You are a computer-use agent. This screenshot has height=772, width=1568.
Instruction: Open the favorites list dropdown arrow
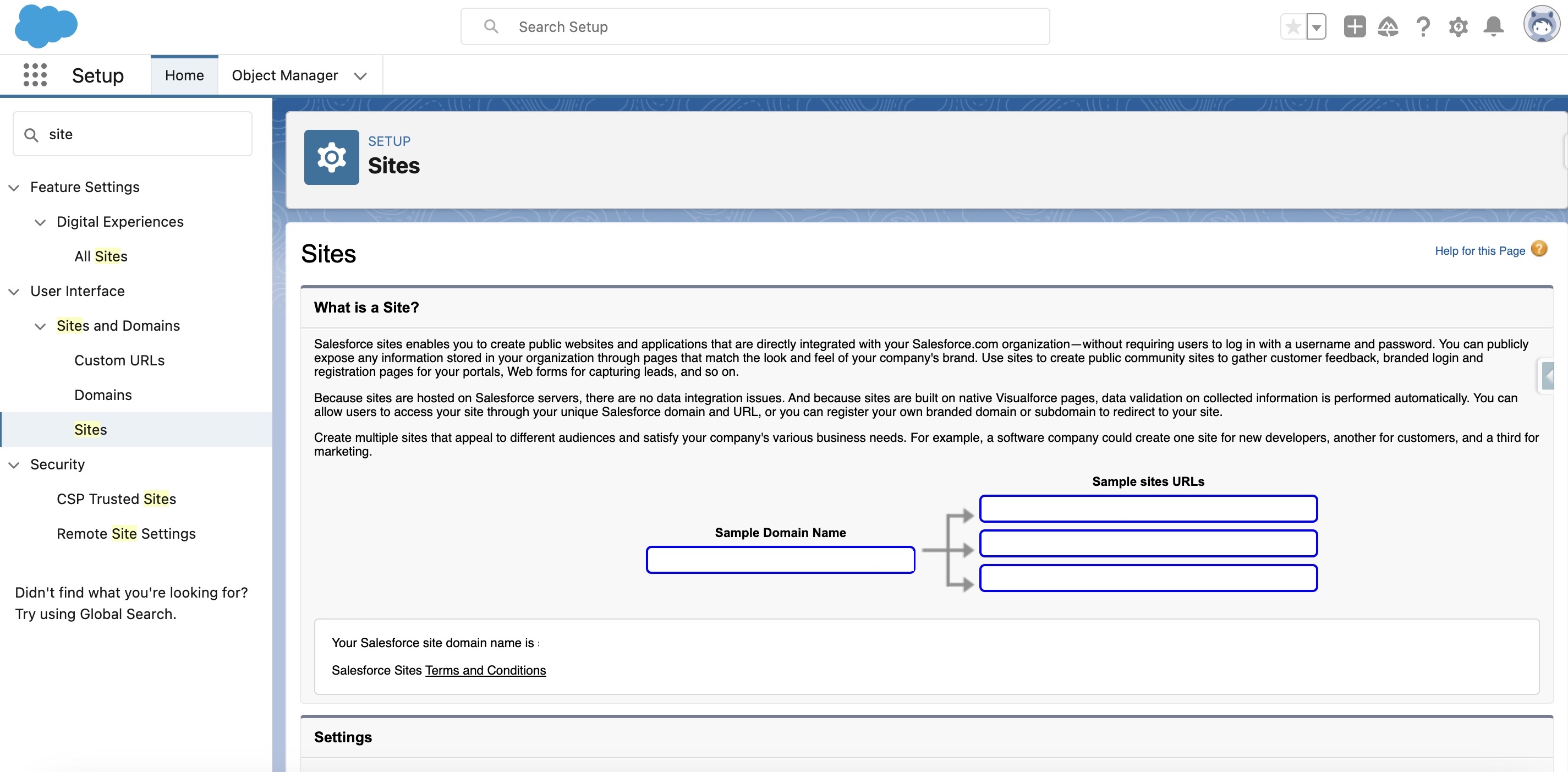1316,27
